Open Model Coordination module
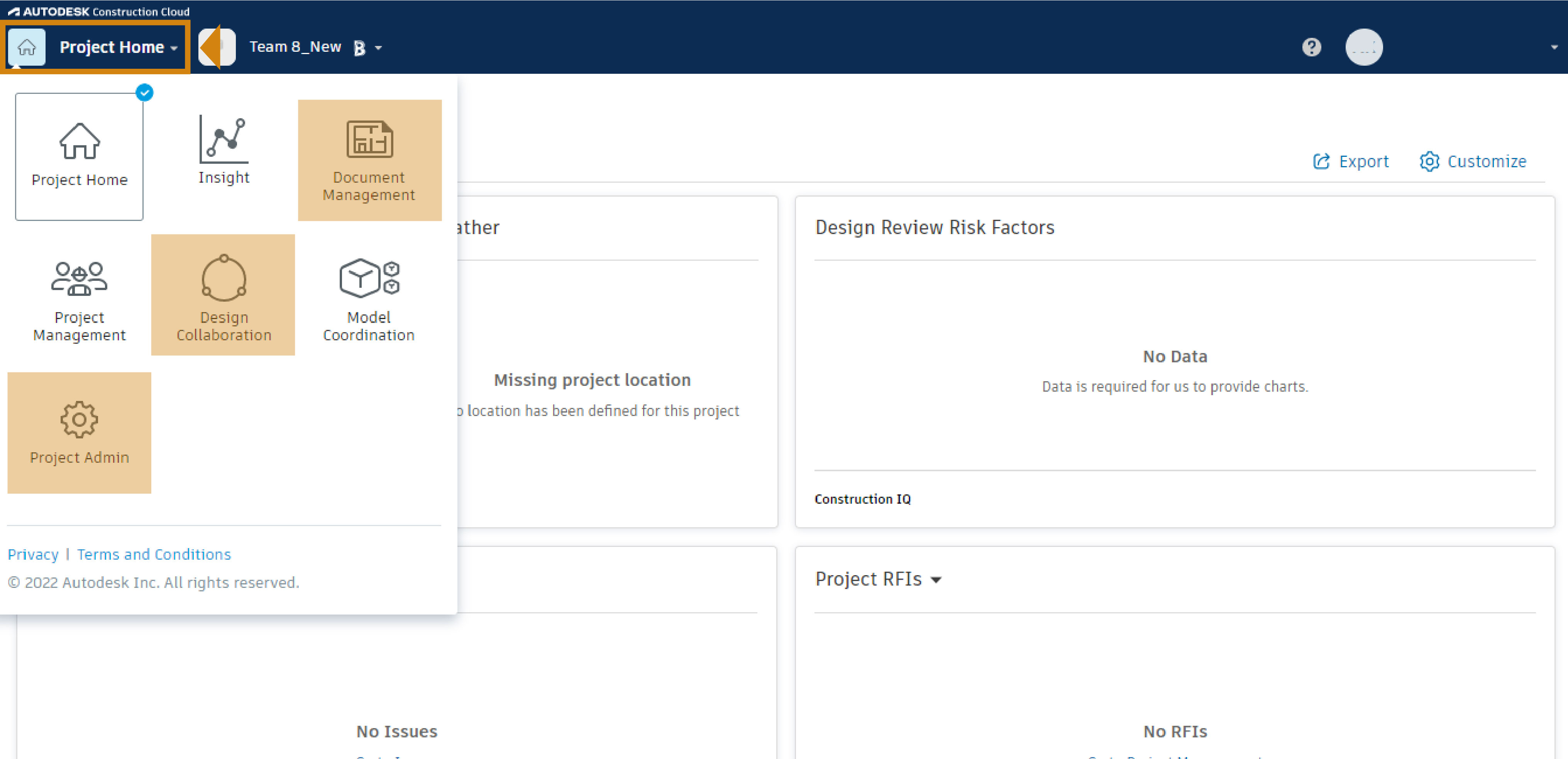The image size is (1568, 759). 369,295
